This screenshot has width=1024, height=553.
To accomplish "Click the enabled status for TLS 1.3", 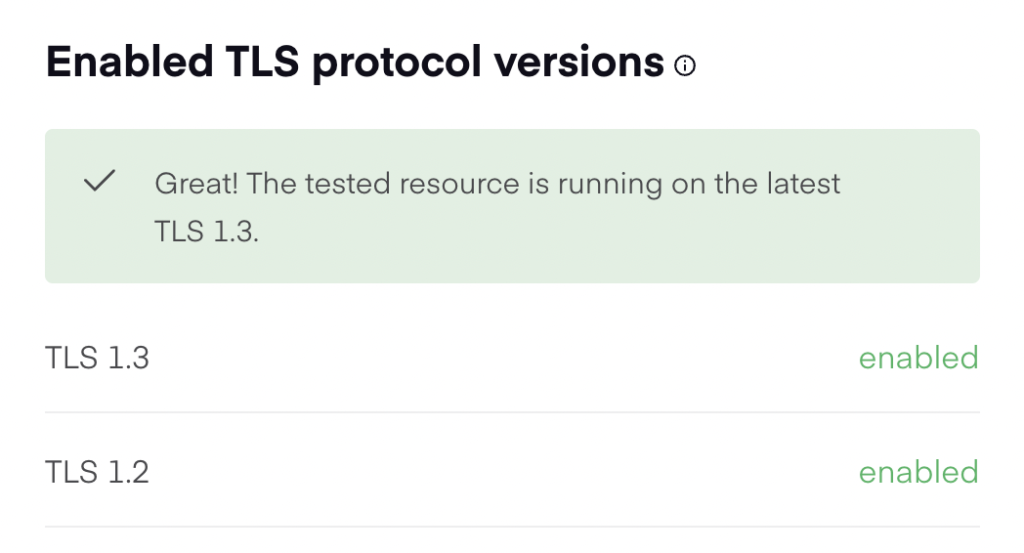I will 918,358.
